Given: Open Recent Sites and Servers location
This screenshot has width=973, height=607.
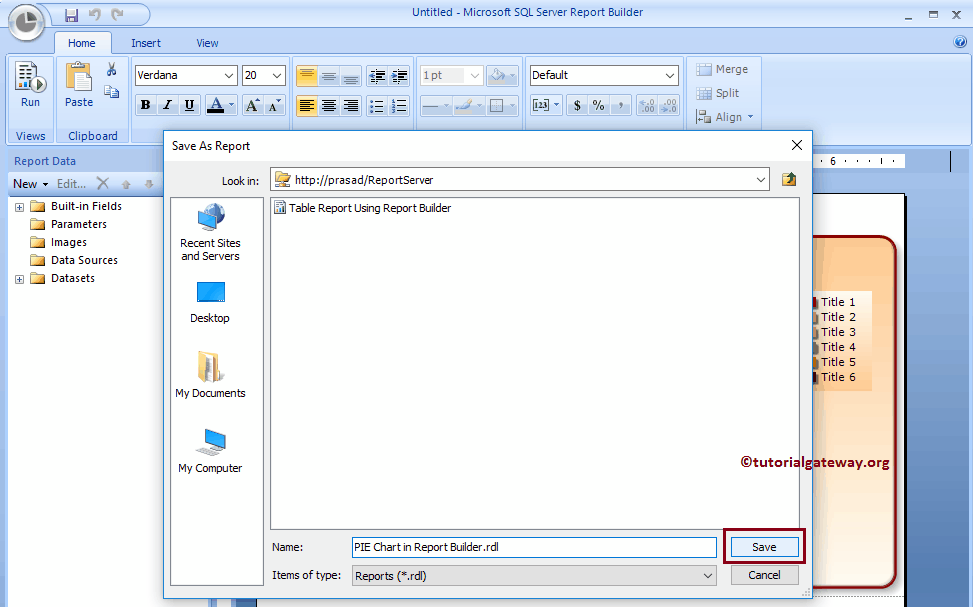Looking at the screenshot, I should pos(210,233).
